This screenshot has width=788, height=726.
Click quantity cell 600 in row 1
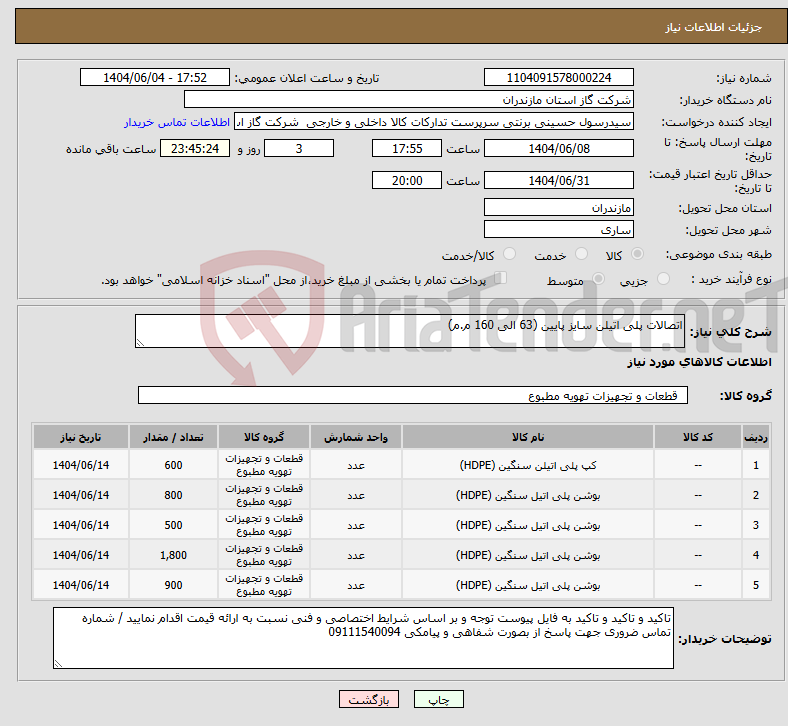click(x=173, y=465)
